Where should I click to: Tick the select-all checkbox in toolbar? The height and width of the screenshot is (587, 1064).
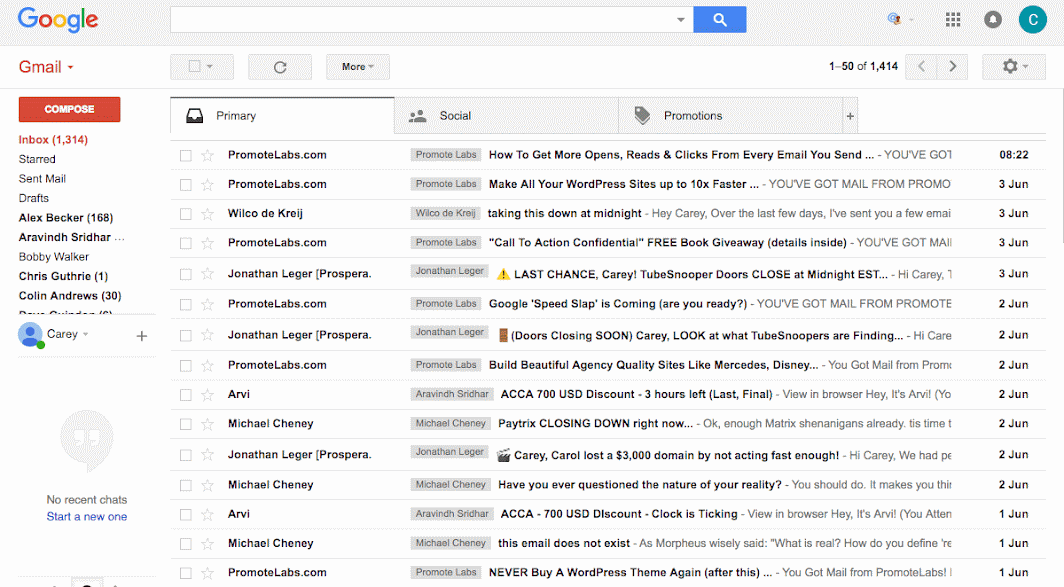tap(195, 66)
